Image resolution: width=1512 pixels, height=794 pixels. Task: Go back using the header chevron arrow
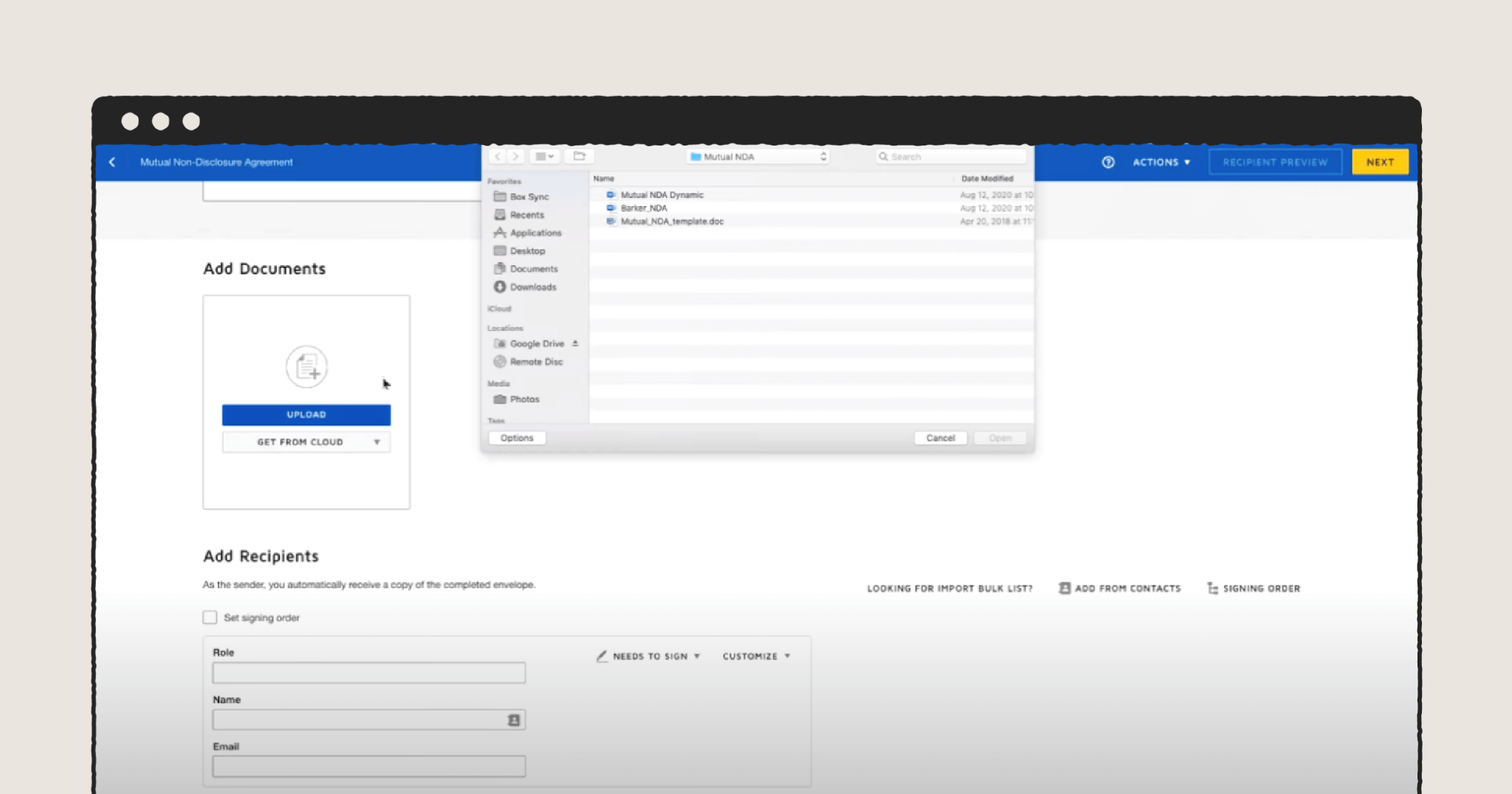click(112, 162)
